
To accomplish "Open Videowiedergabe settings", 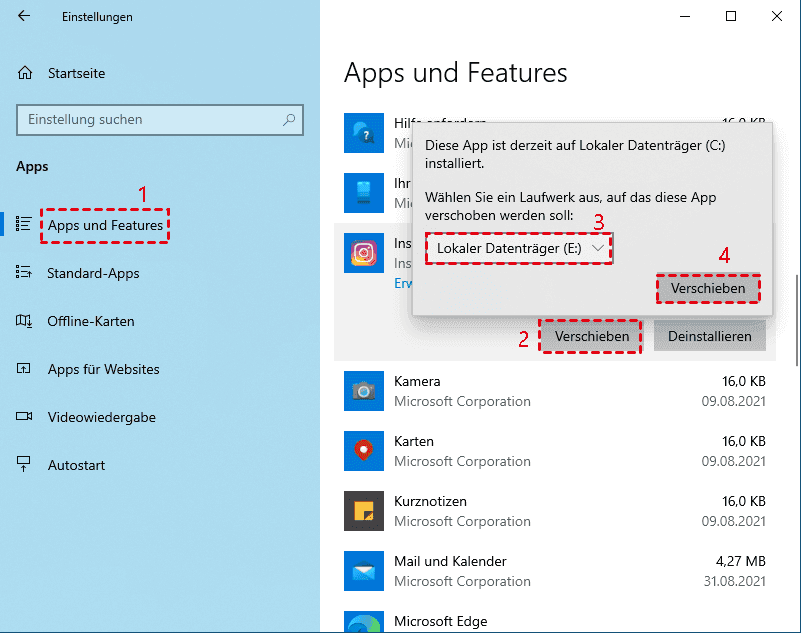I will click(101, 417).
